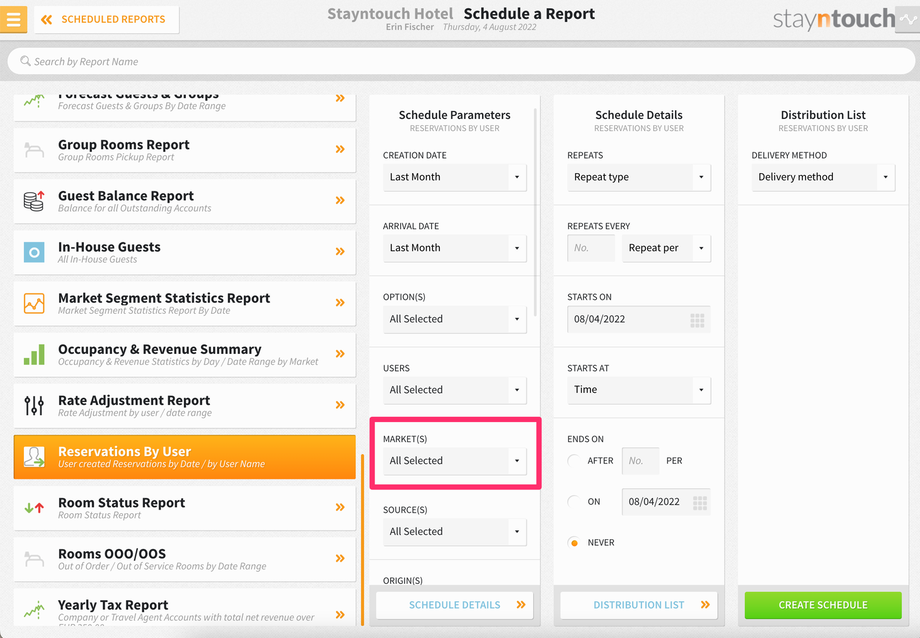Open the Creation Date dropdown
This screenshot has width=920, height=638.
click(x=455, y=177)
